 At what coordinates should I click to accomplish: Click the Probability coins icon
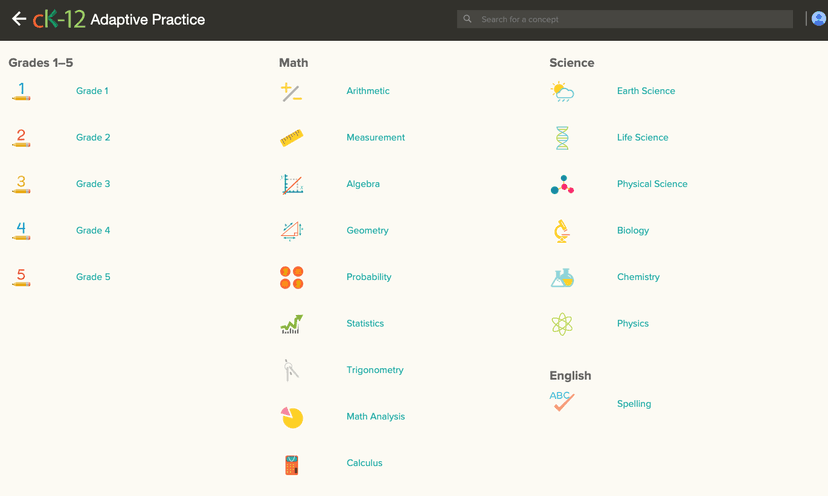pos(291,277)
